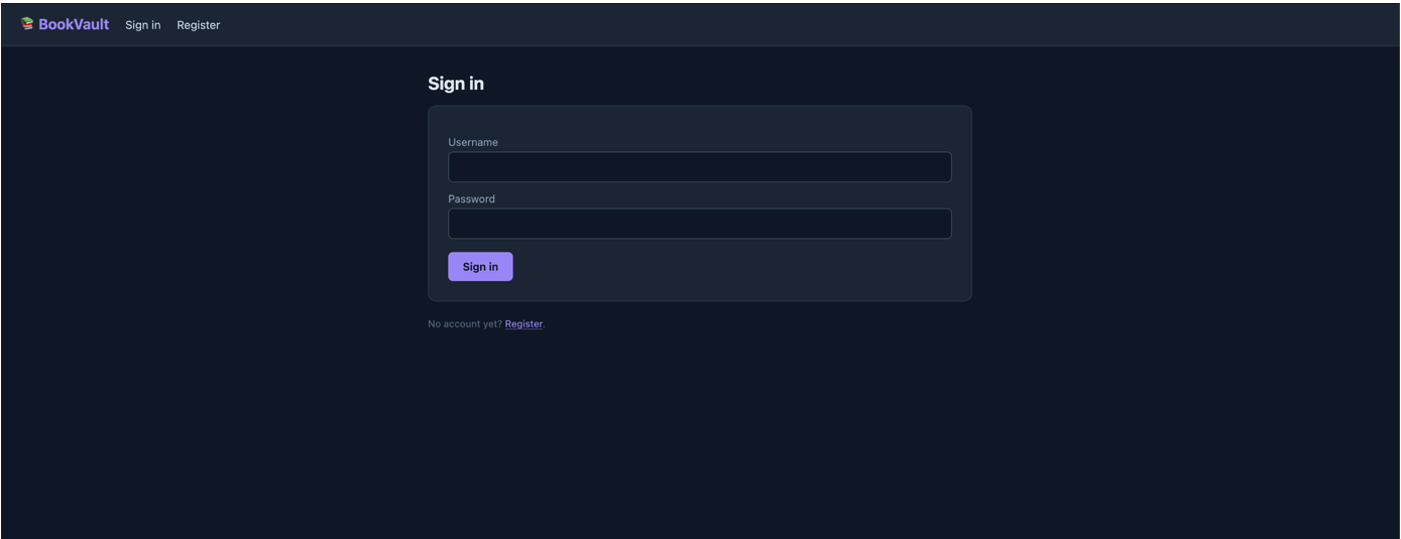Open Register from the top navigation
1401x539 pixels.
(198, 25)
